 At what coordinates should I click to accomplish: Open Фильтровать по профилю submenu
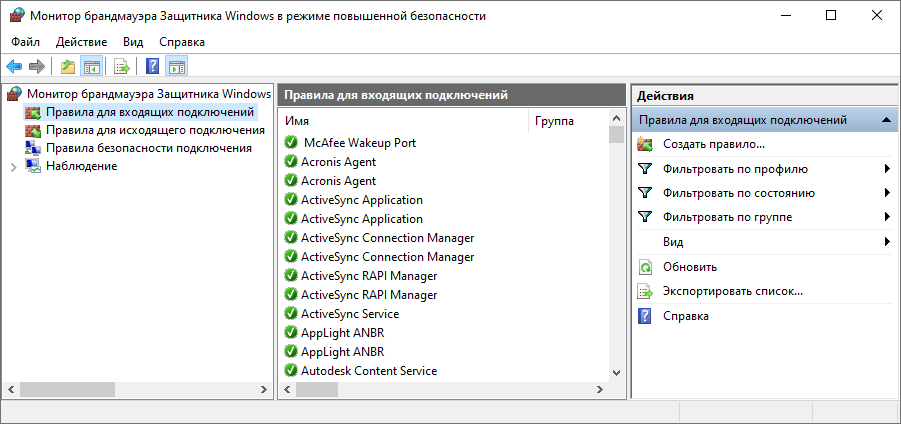click(x=887, y=169)
